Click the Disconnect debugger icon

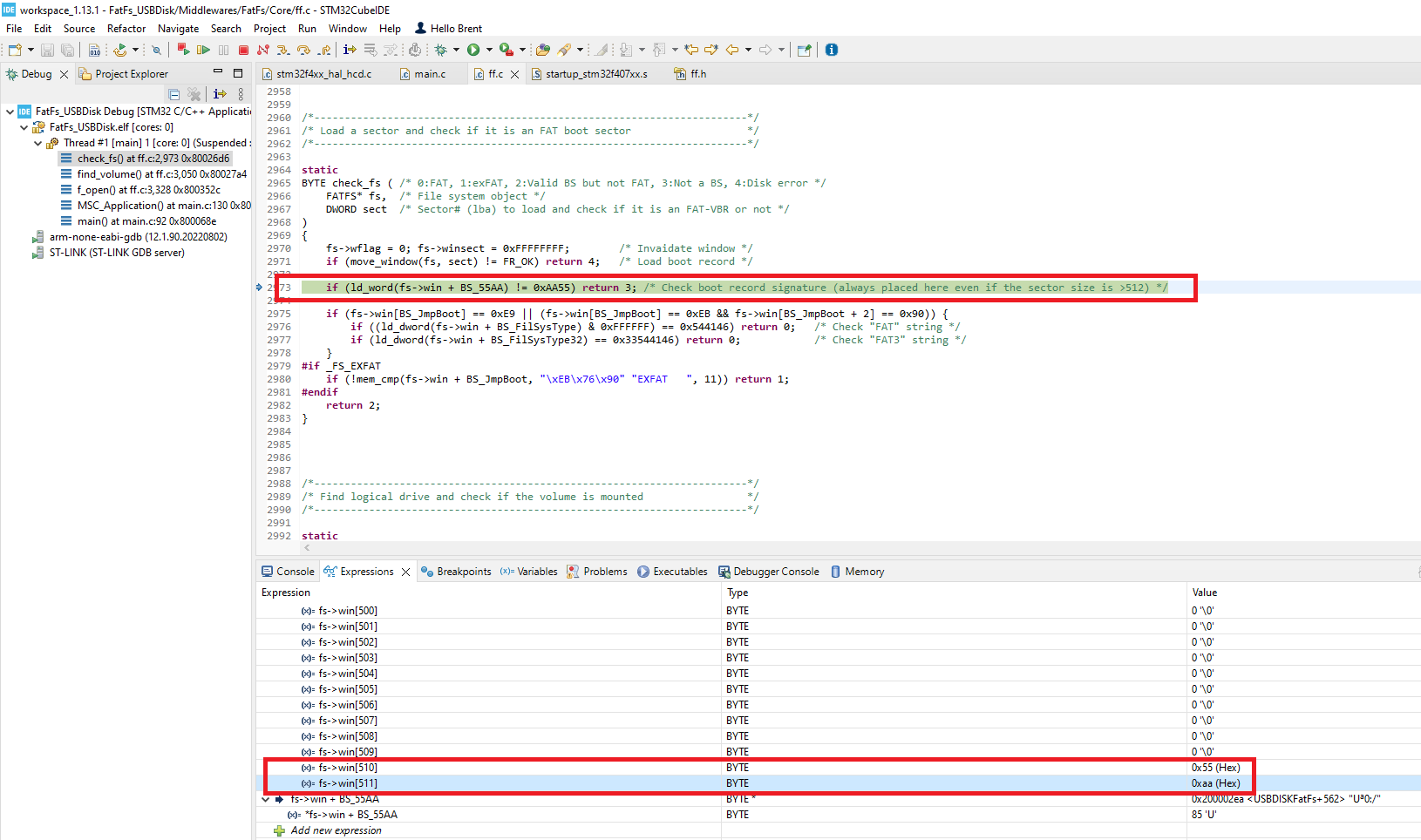click(x=263, y=50)
